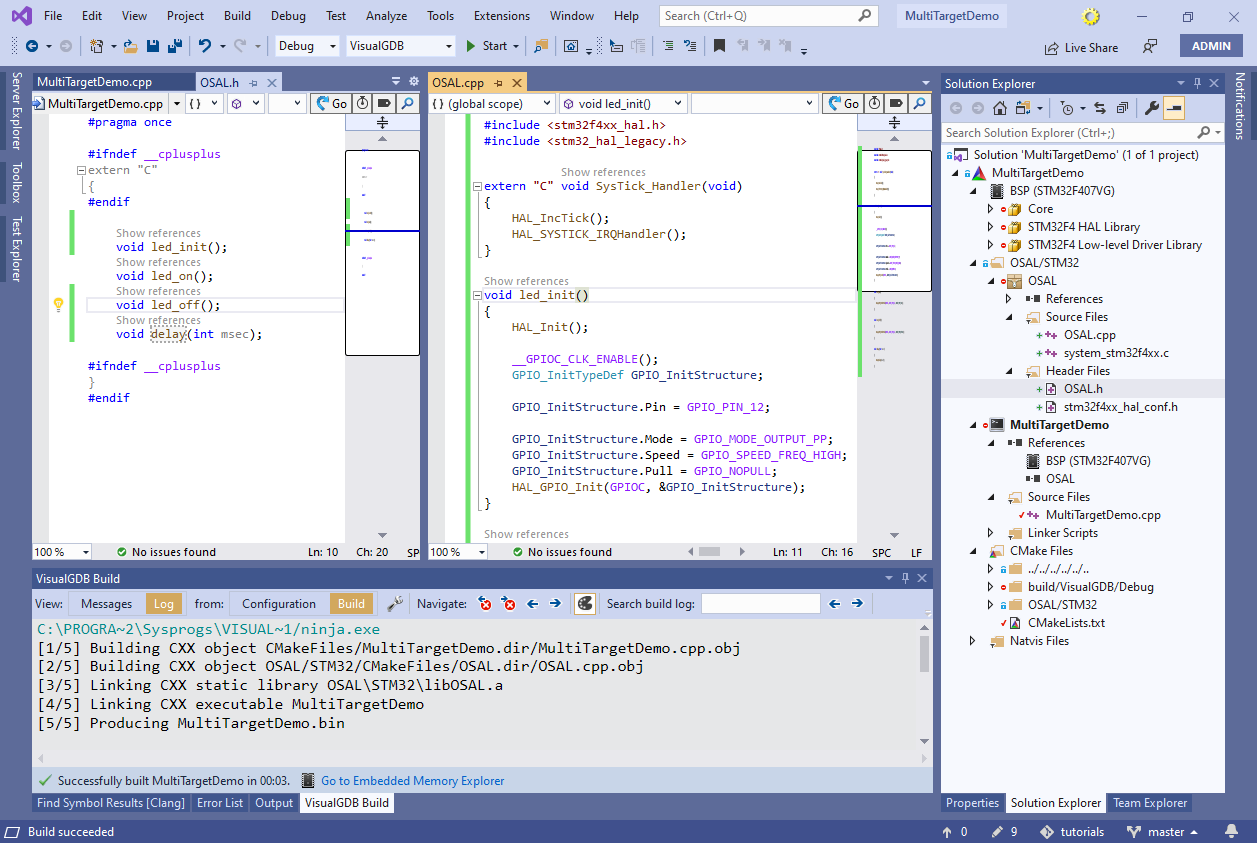Click the tag icon in OSAL.h navigation bar
1257x843 pixels.
click(x=385, y=103)
